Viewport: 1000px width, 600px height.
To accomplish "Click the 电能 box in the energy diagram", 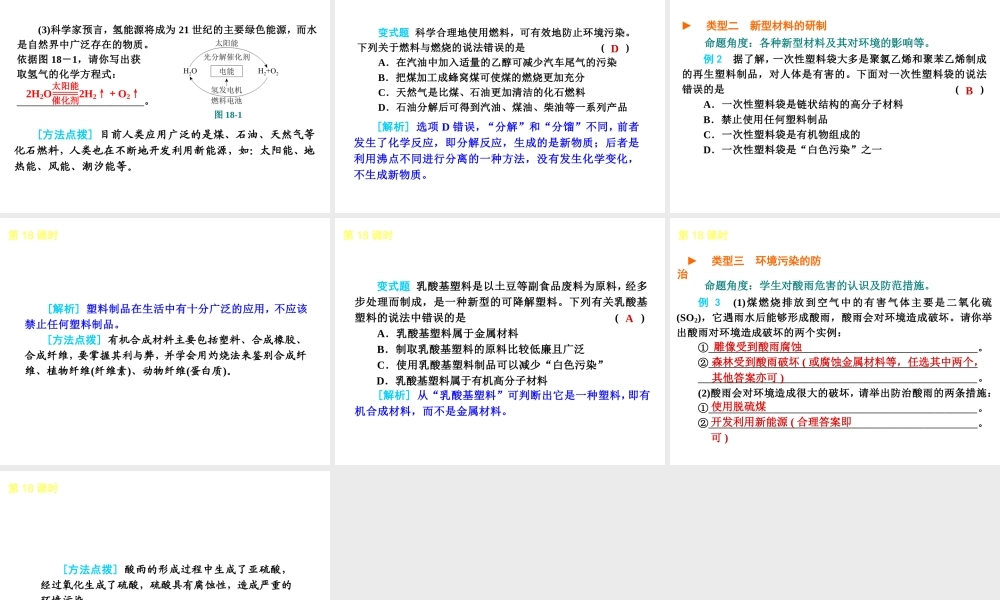I will 226,71.
